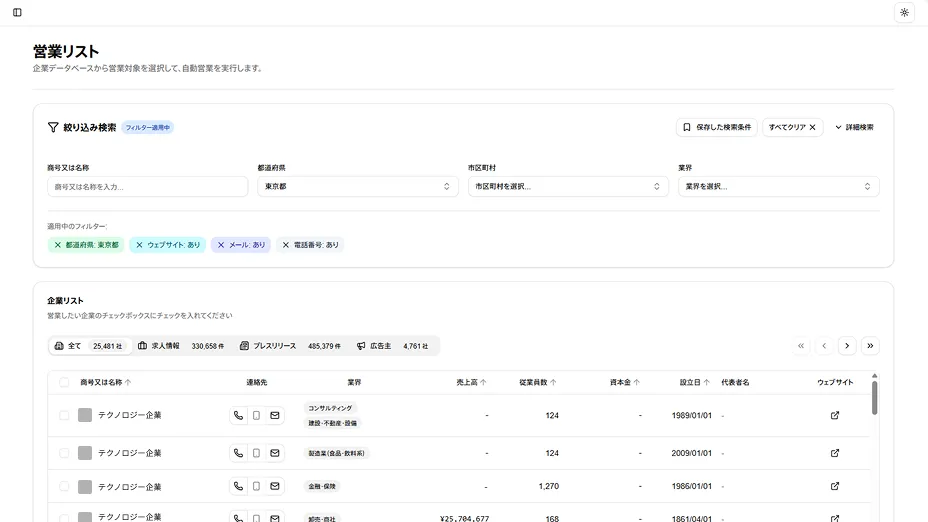Open the 市区町村を選択 dropdown
Viewport: 928px width, 522px height.
568,186
